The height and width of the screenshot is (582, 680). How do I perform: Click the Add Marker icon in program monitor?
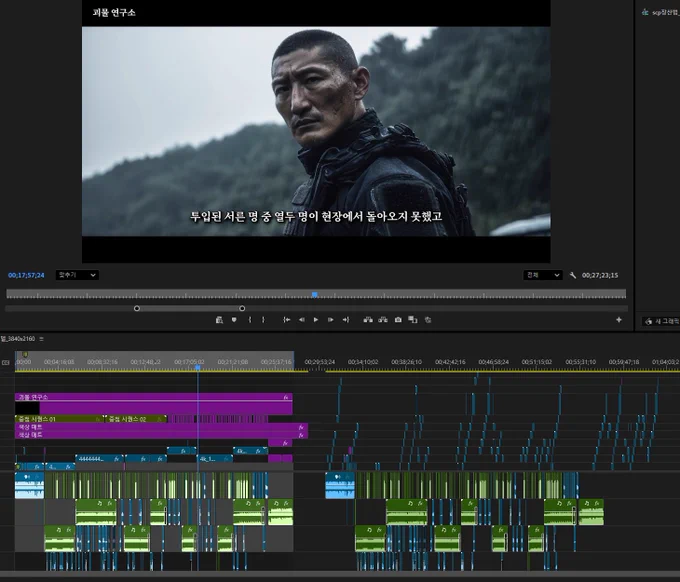(234, 320)
